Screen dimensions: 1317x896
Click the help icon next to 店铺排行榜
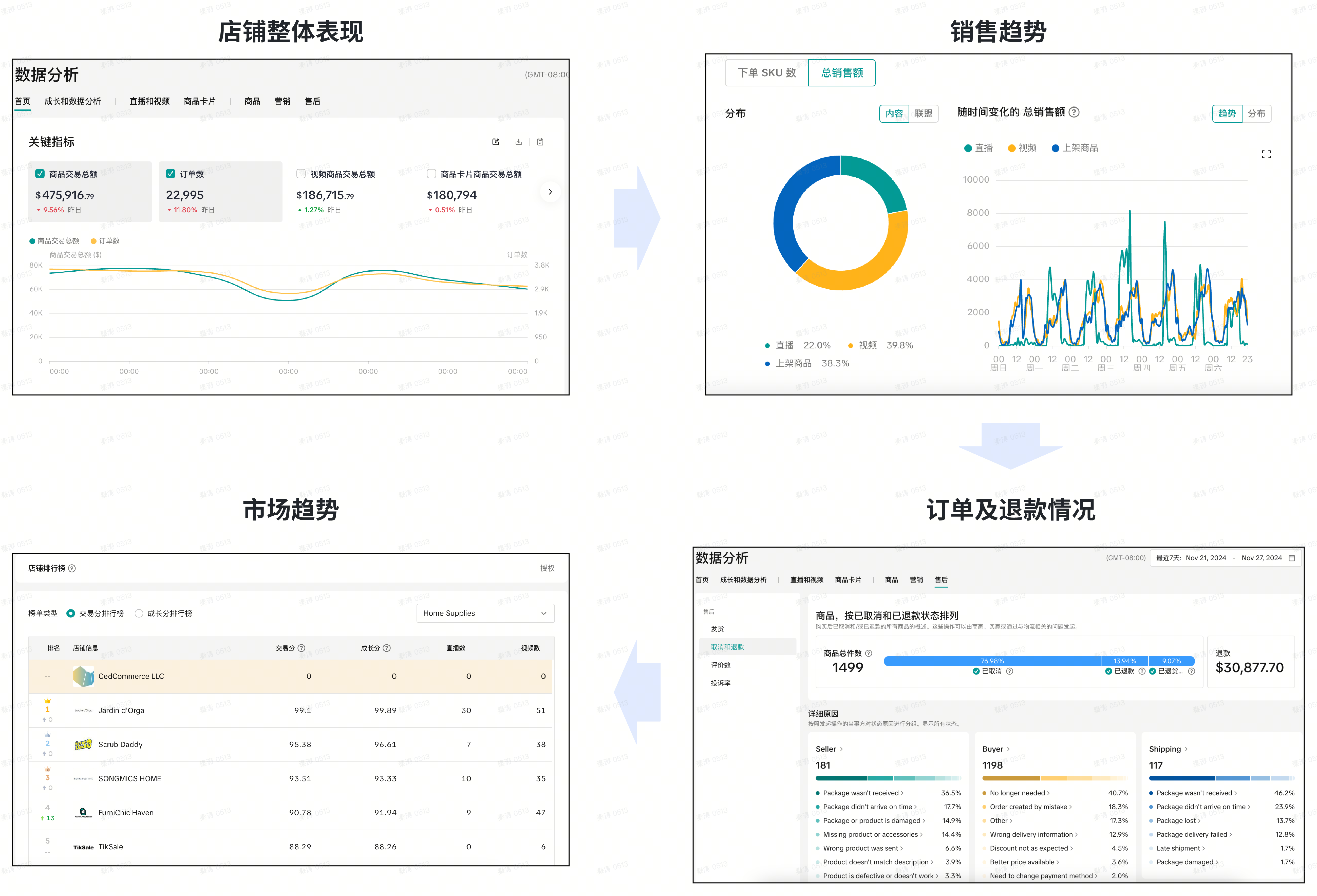point(72,568)
